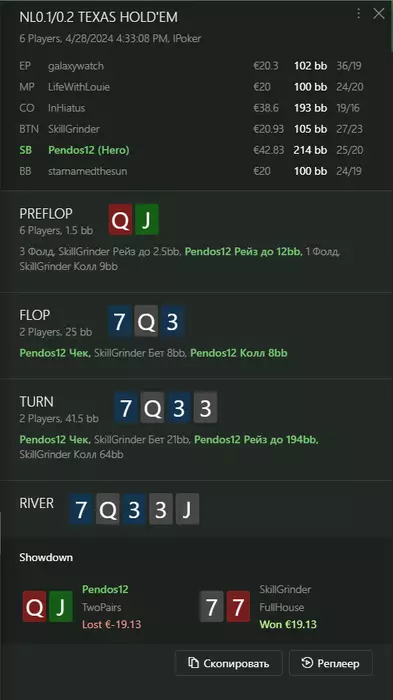The height and width of the screenshot is (700, 393).
Task: Click the InHiatus player name
Action: tap(67, 108)
